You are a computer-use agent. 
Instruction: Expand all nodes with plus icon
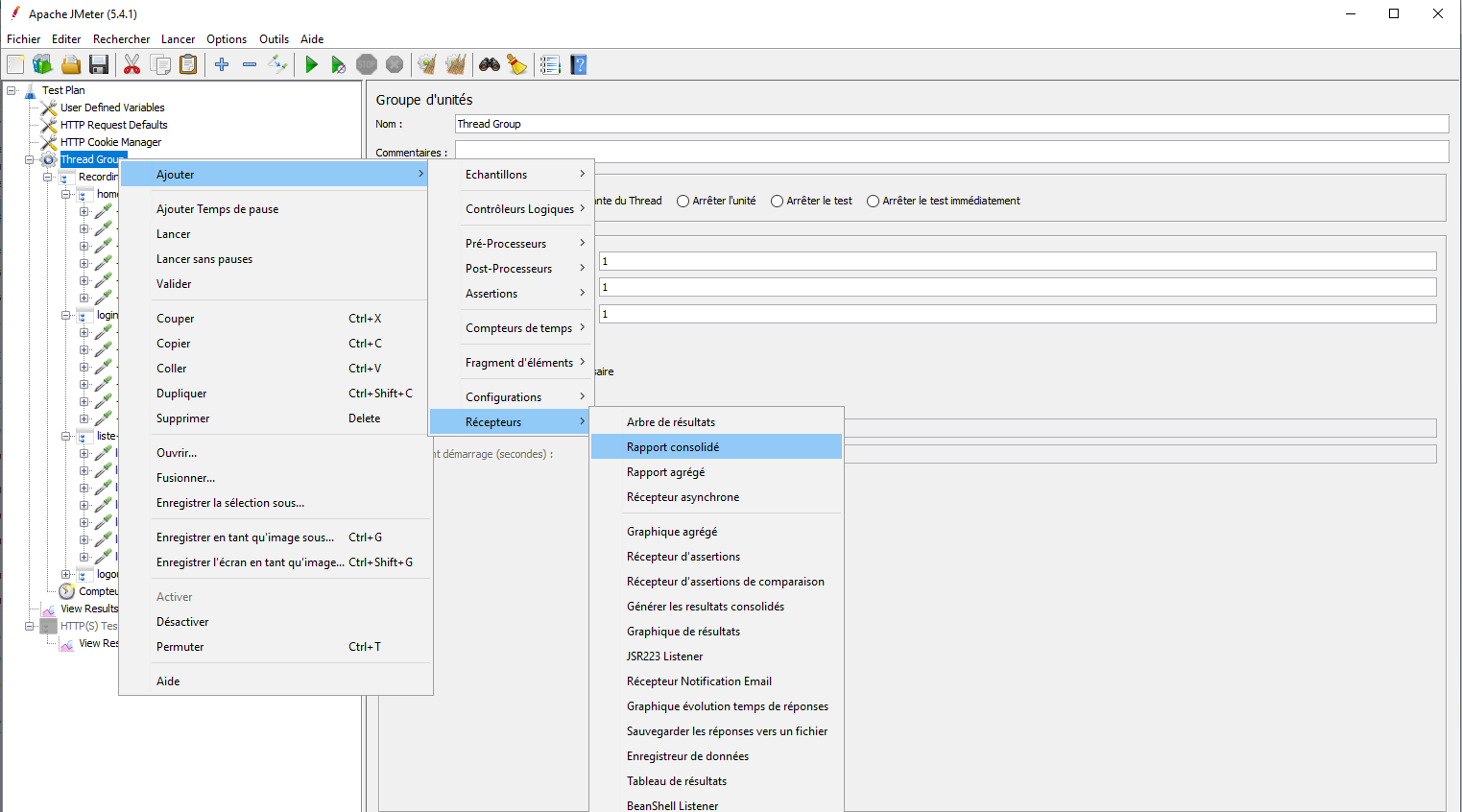pos(222,64)
